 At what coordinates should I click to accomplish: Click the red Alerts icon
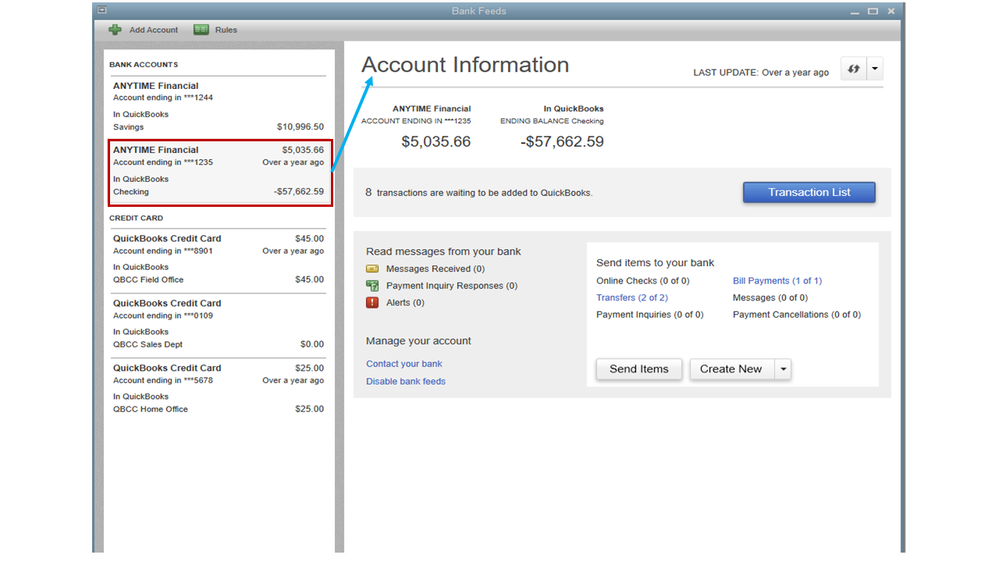pyautogui.click(x=372, y=303)
